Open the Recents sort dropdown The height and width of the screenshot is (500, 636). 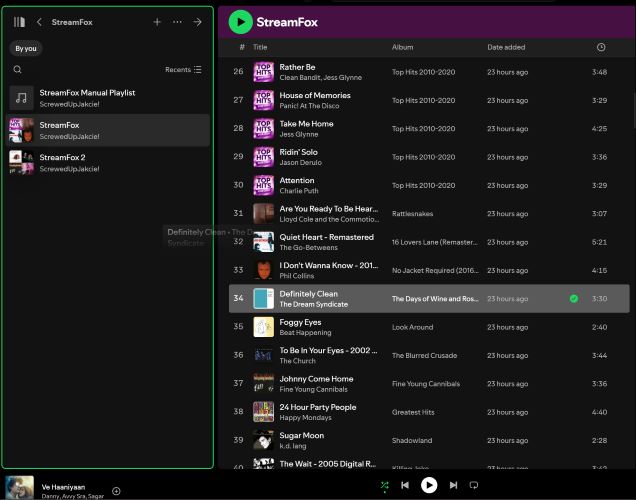pyautogui.click(x=183, y=69)
